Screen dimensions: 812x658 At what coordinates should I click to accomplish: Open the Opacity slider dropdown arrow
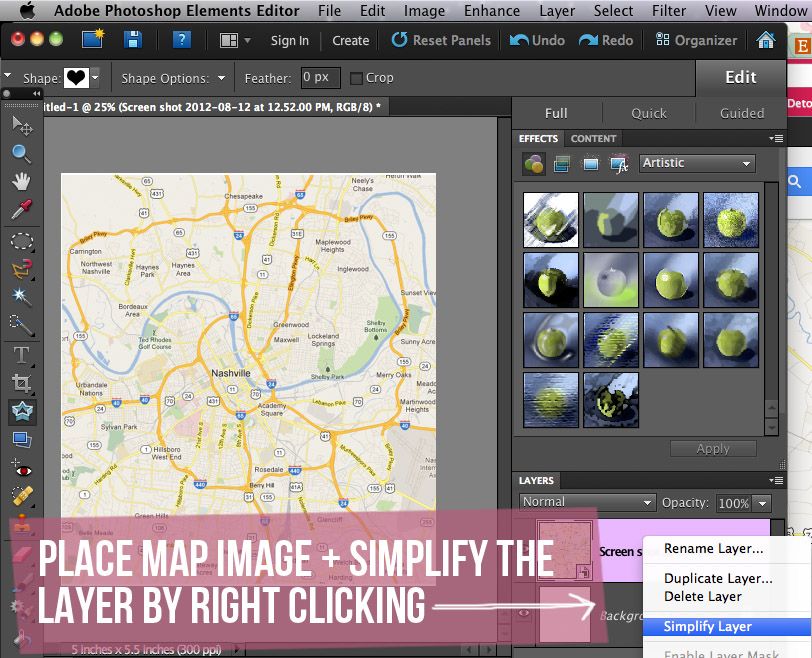click(x=762, y=503)
